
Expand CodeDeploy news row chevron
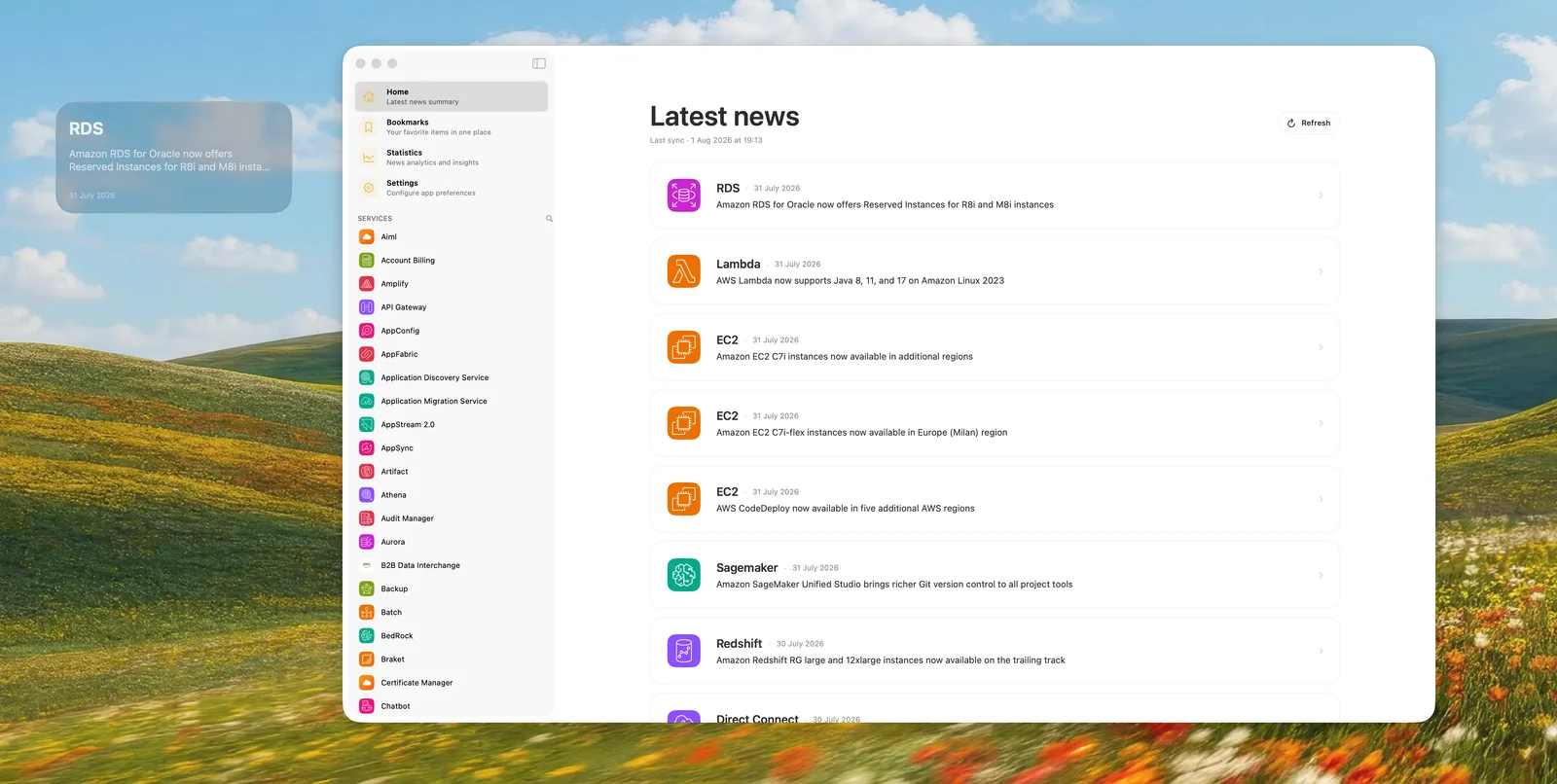pos(1321,499)
